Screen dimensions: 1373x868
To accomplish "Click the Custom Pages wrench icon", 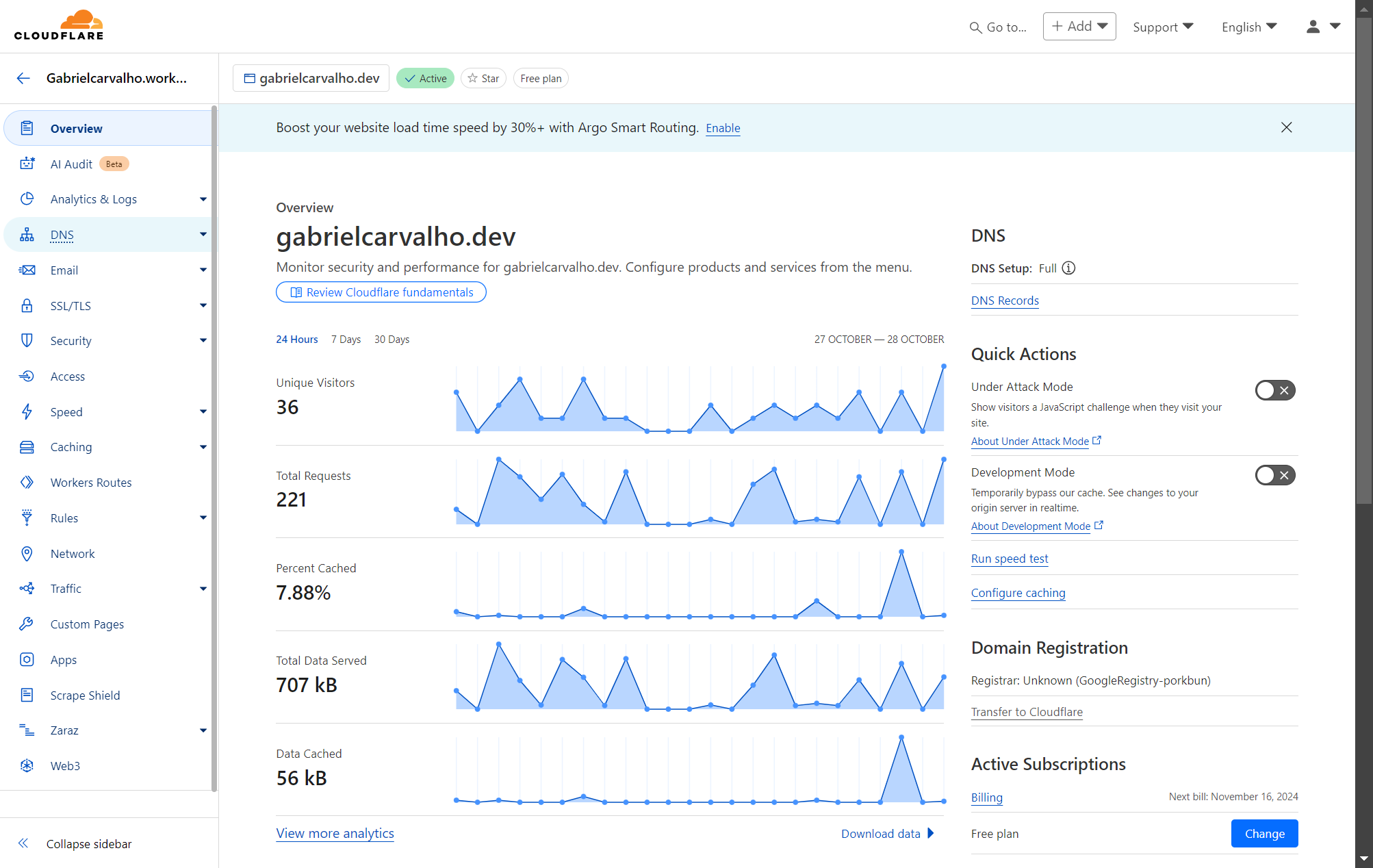I will tap(27, 624).
